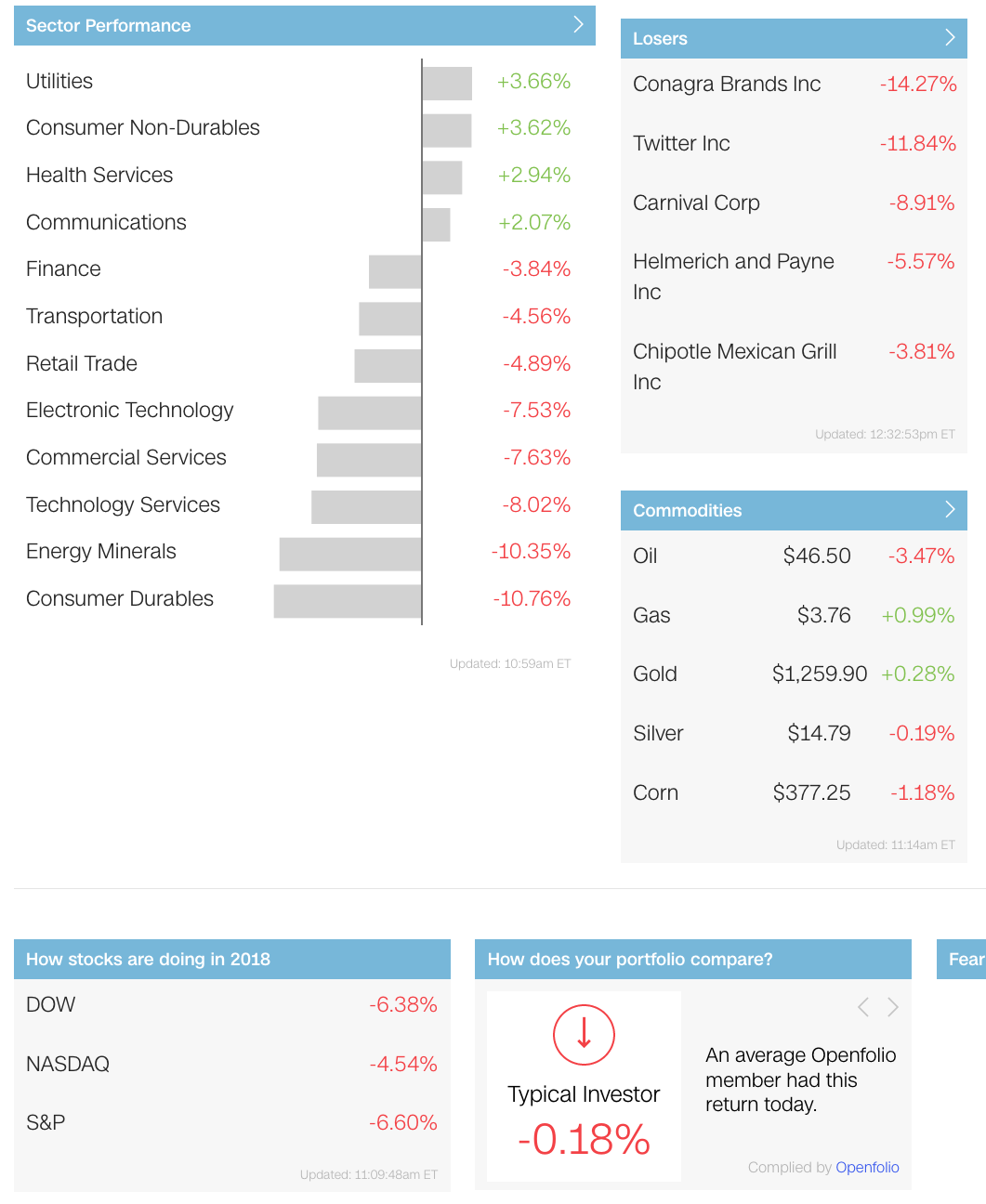The width and height of the screenshot is (986, 1204).
Task: Click the Consumer Durables sector bar
Action: pyautogui.click(x=348, y=600)
